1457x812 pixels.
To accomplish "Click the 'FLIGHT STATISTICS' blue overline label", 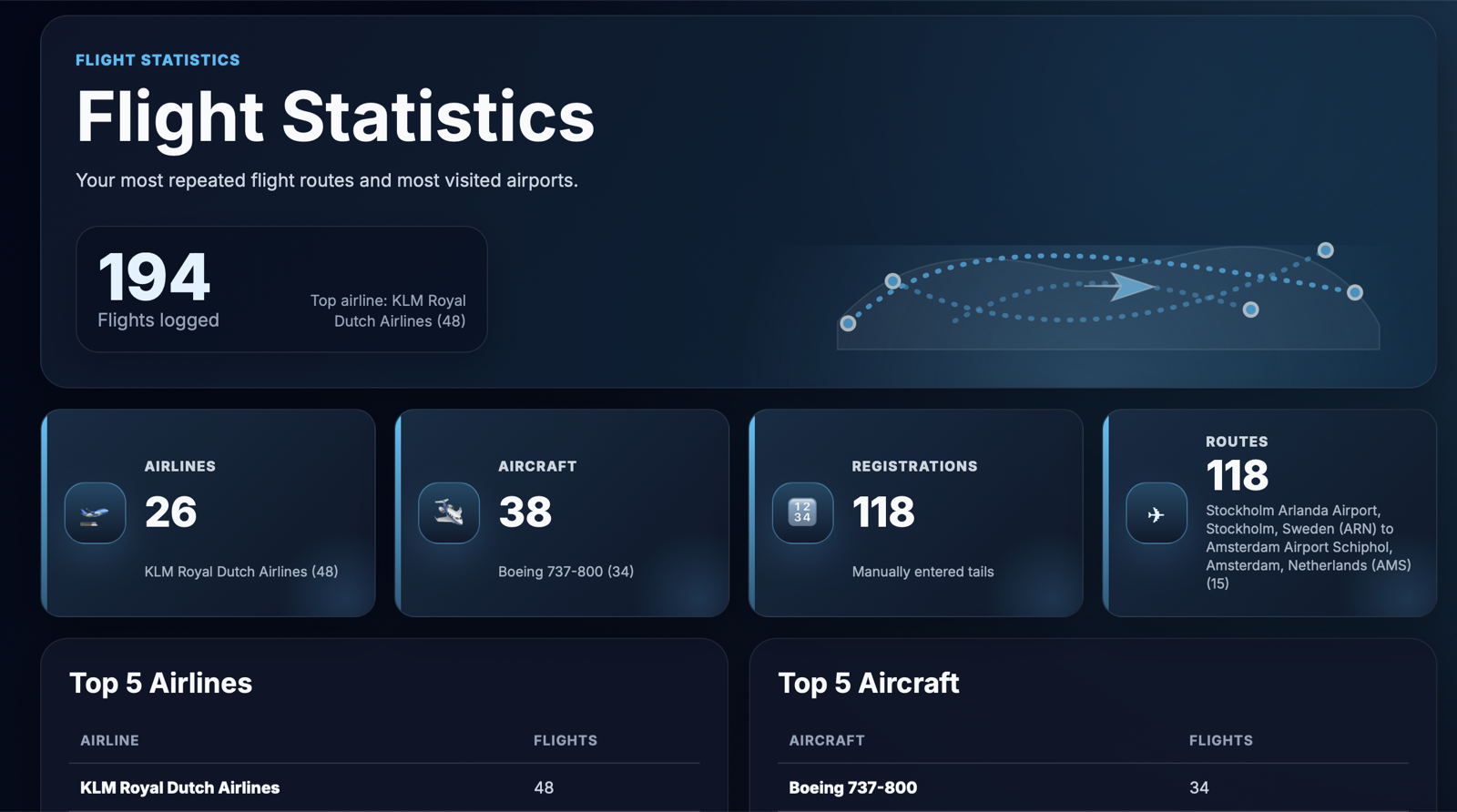I will (x=158, y=60).
